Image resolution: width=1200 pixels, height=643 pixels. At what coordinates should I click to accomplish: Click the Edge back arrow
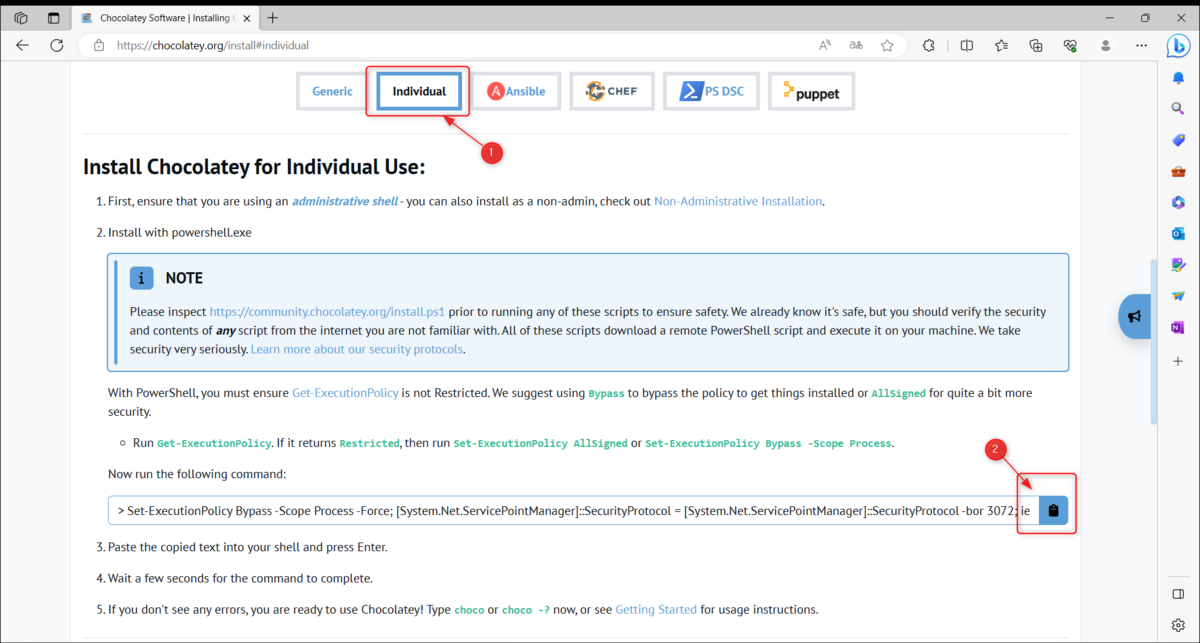(22, 45)
